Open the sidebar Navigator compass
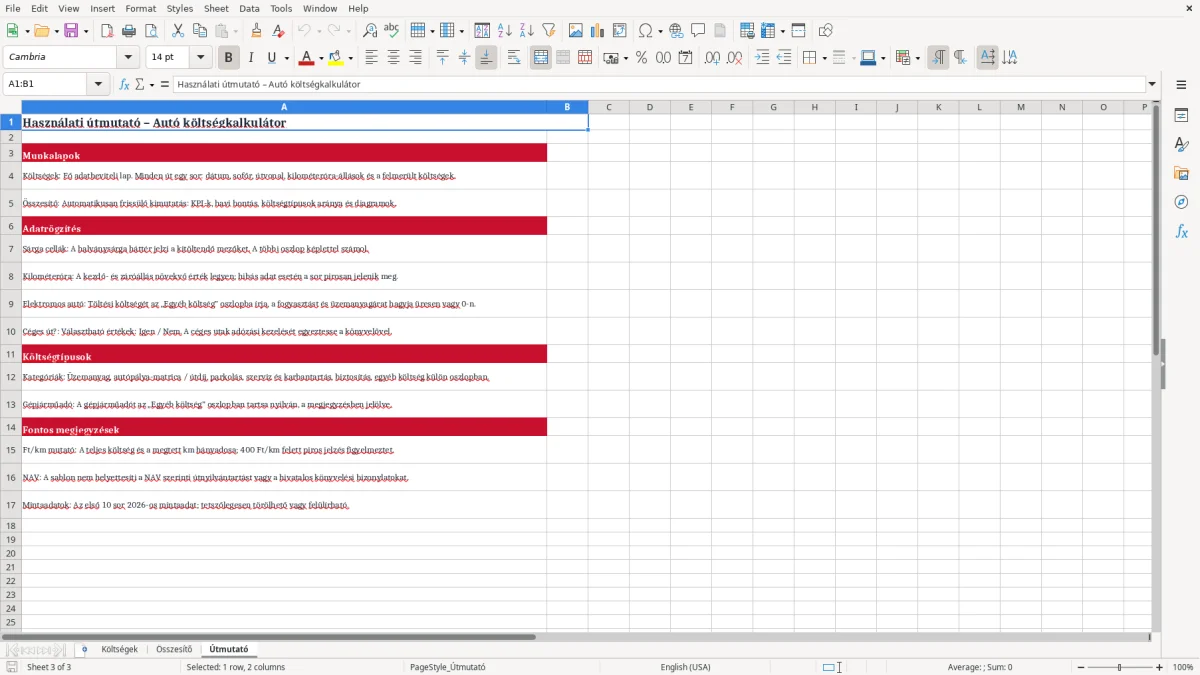Viewport: 1200px width, 675px height. click(1181, 202)
